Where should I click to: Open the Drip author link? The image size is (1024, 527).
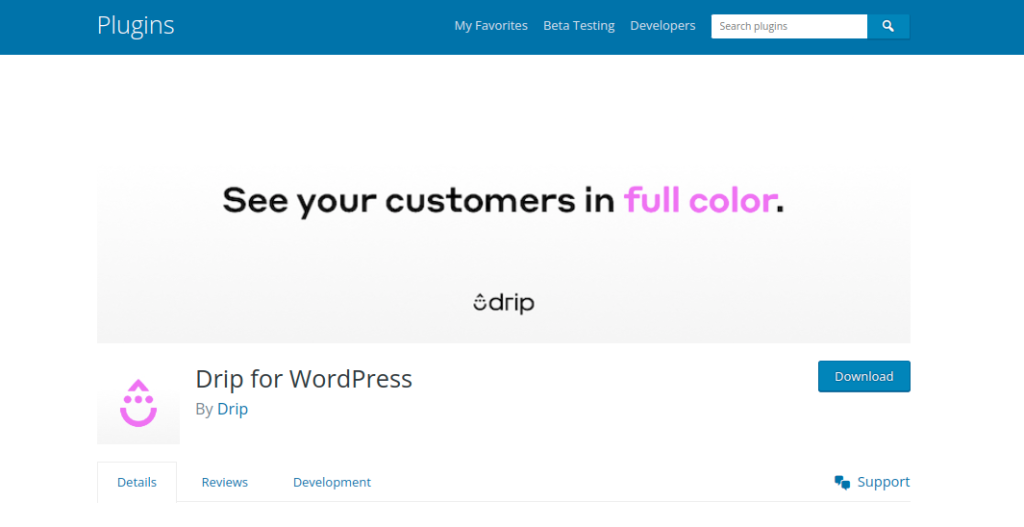[232, 409]
